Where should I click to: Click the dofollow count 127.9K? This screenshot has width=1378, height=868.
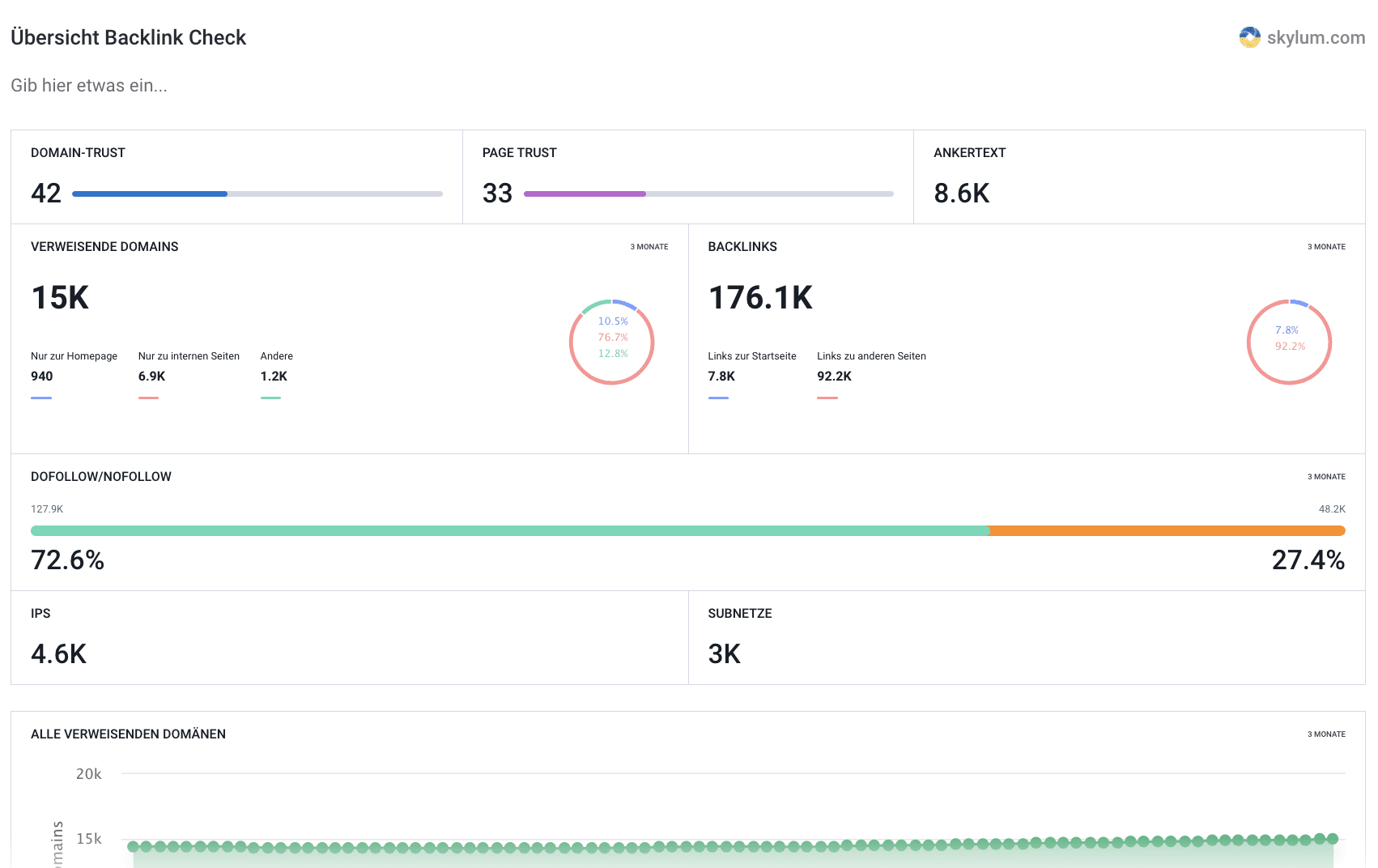[47, 509]
